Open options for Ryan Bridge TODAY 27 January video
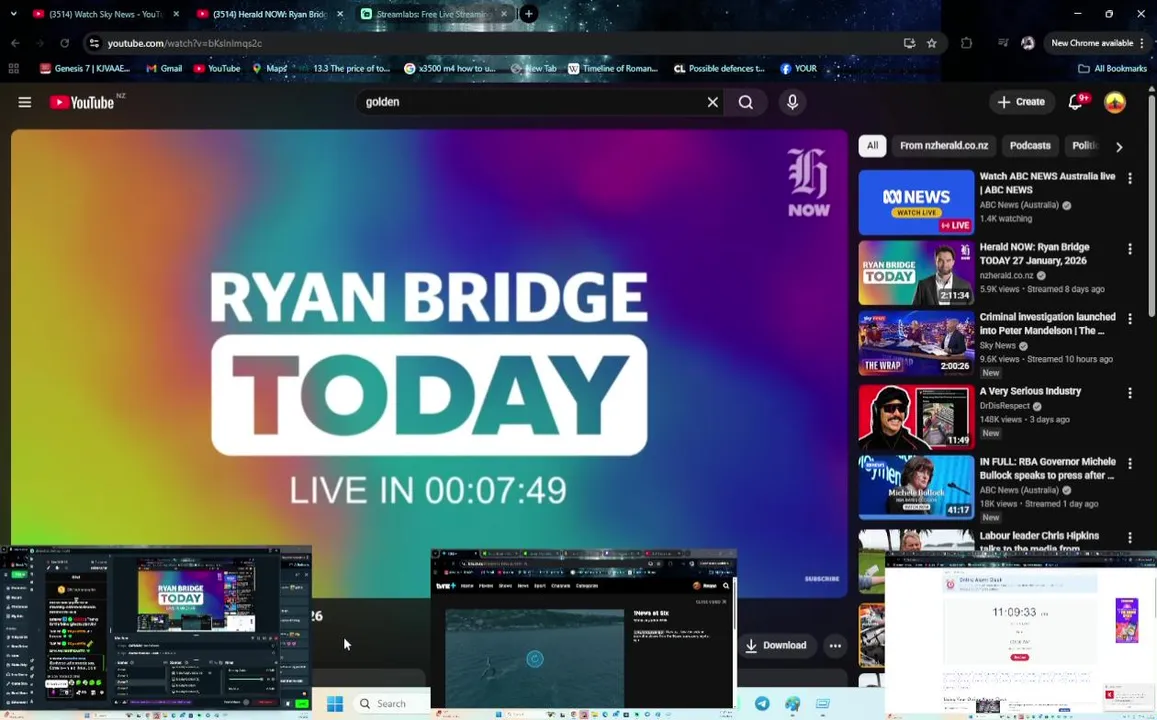Image resolution: width=1157 pixels, height=720 pixels. (x=1130, y=249)
